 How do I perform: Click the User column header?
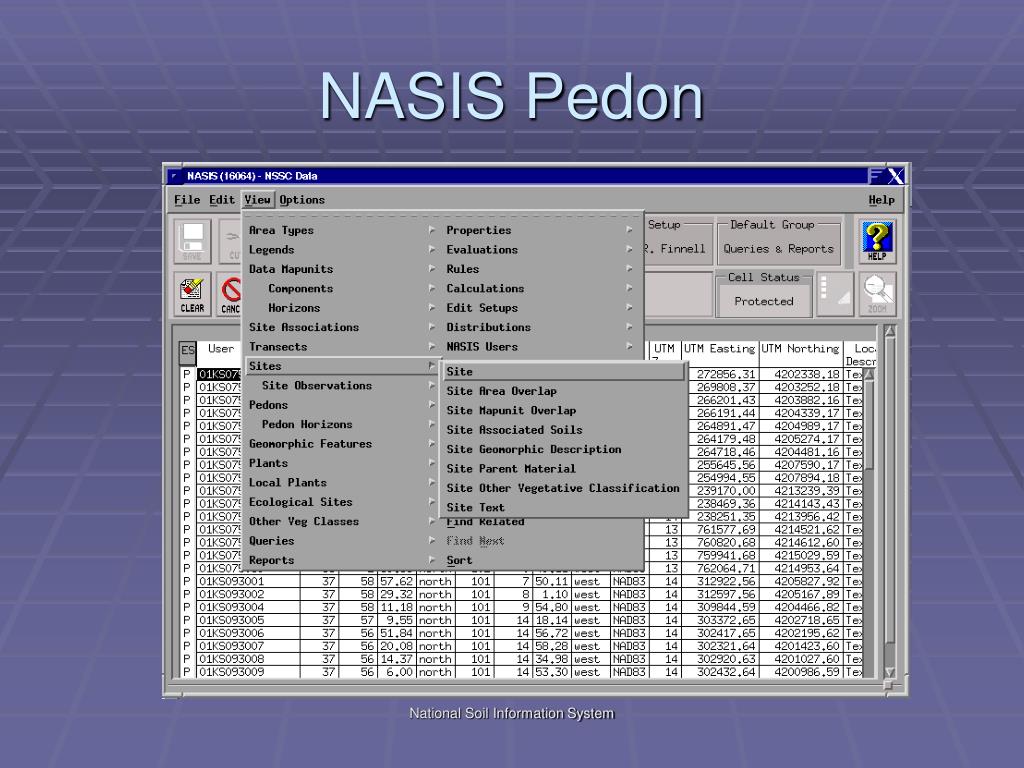point(221,355)
